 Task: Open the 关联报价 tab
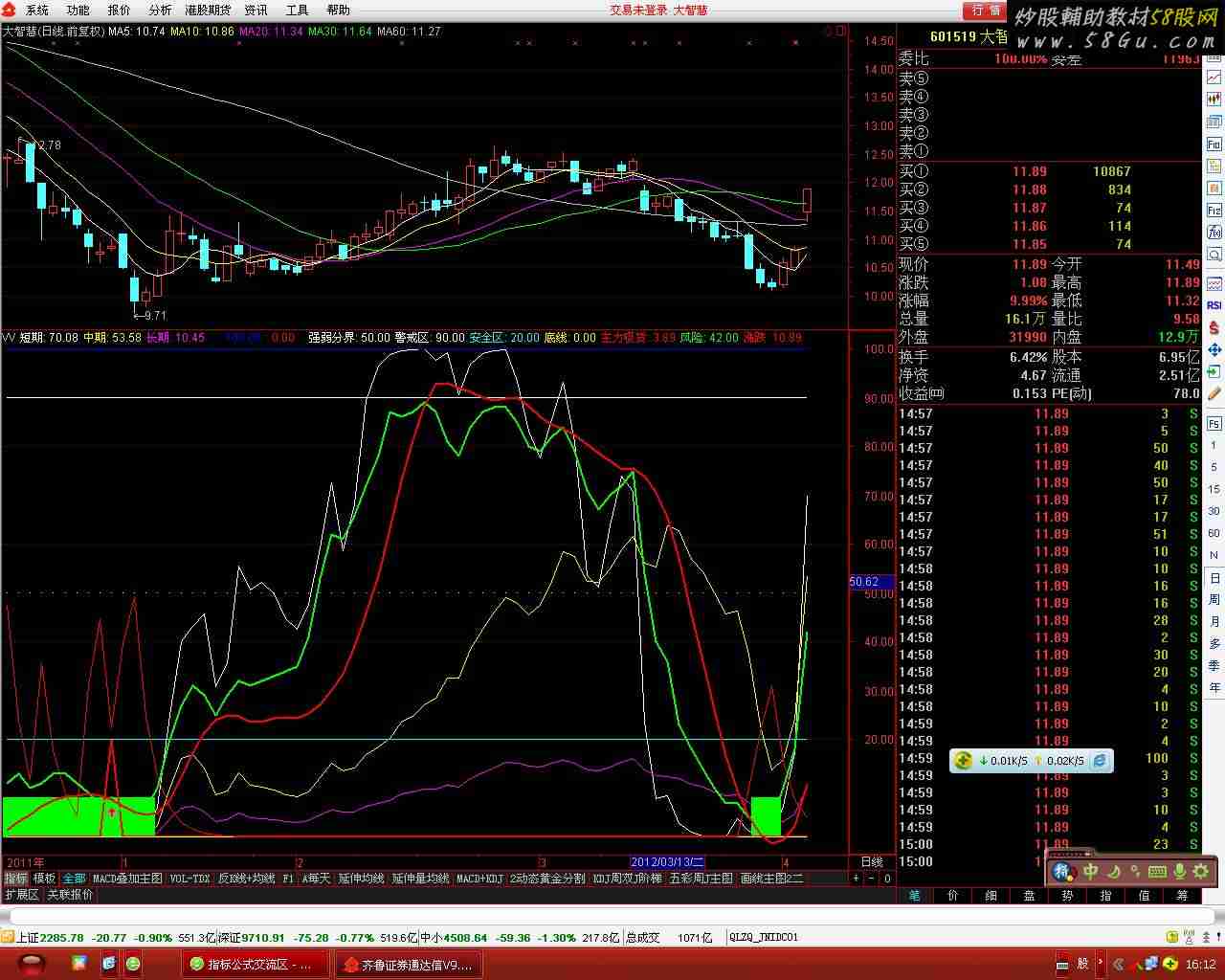click(x=70, y=894)
